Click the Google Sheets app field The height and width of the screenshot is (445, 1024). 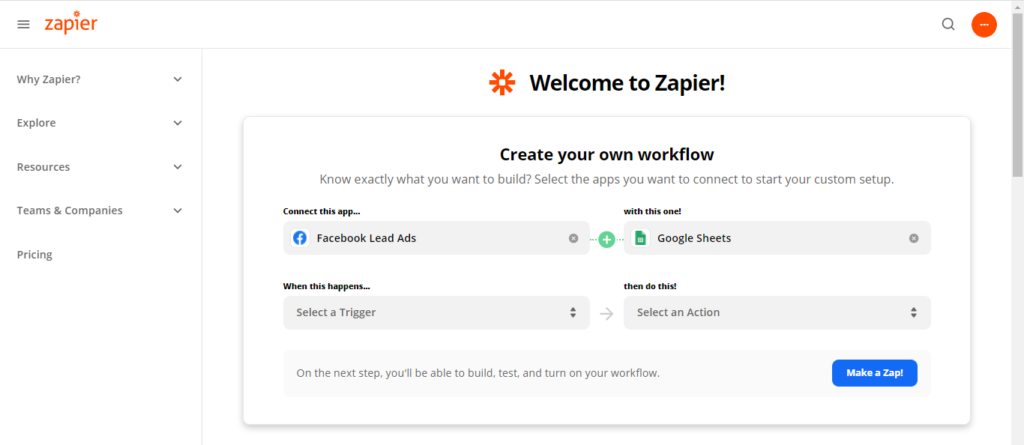pyautogui.click(x=777, y=238)
